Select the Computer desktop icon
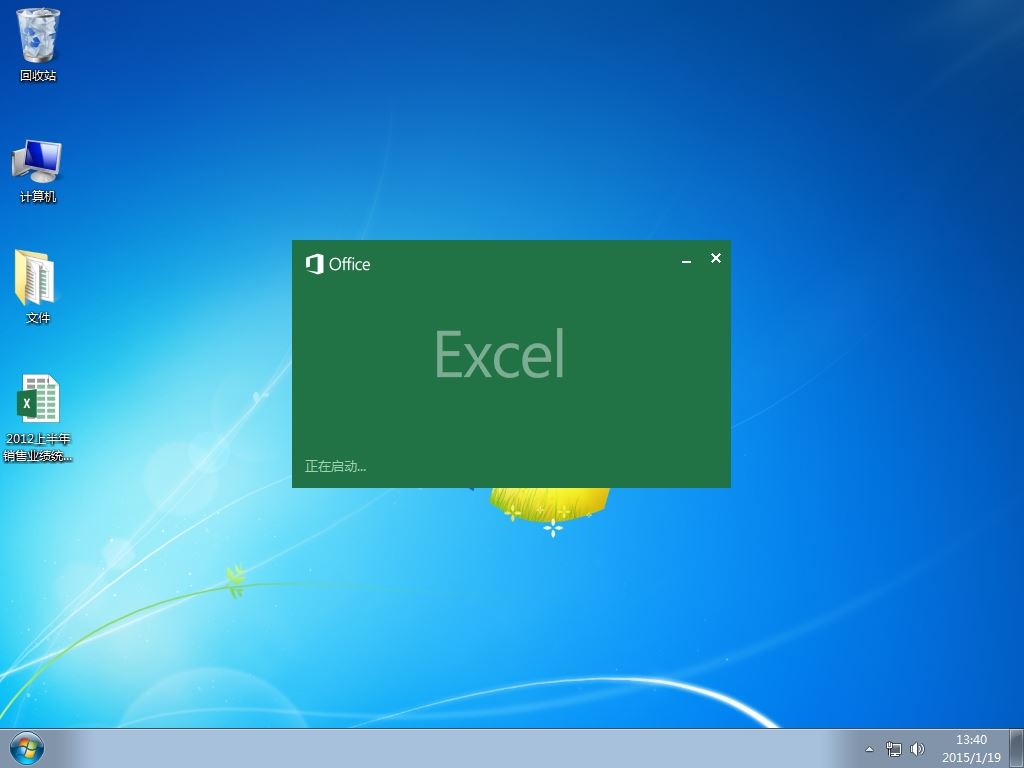Viewport: 1024px width, 768px height. click(37, 170)
